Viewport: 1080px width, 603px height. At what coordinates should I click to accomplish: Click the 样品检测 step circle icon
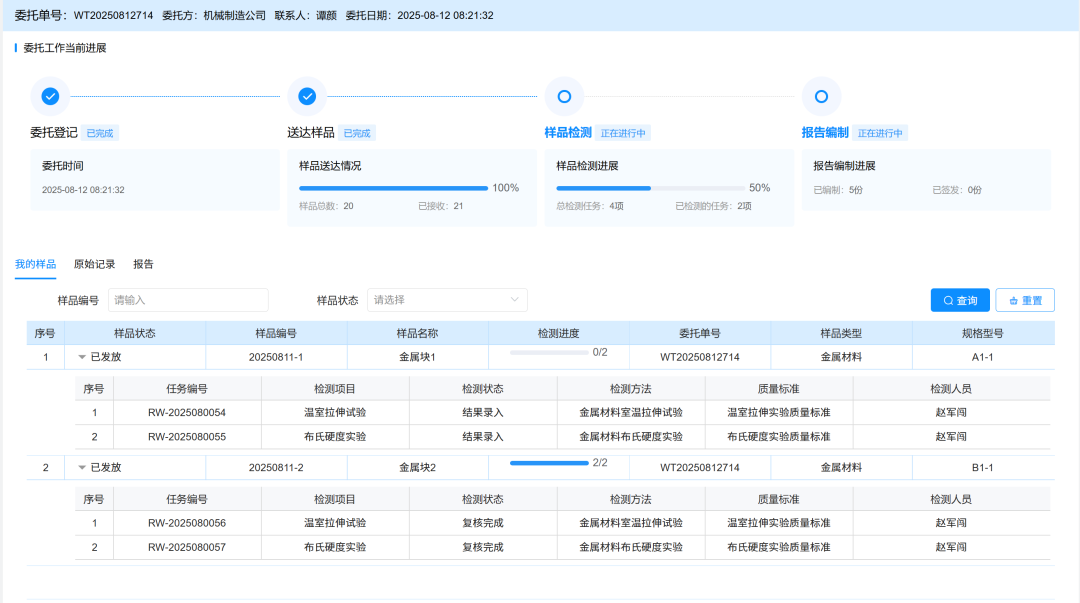[564, 96]
